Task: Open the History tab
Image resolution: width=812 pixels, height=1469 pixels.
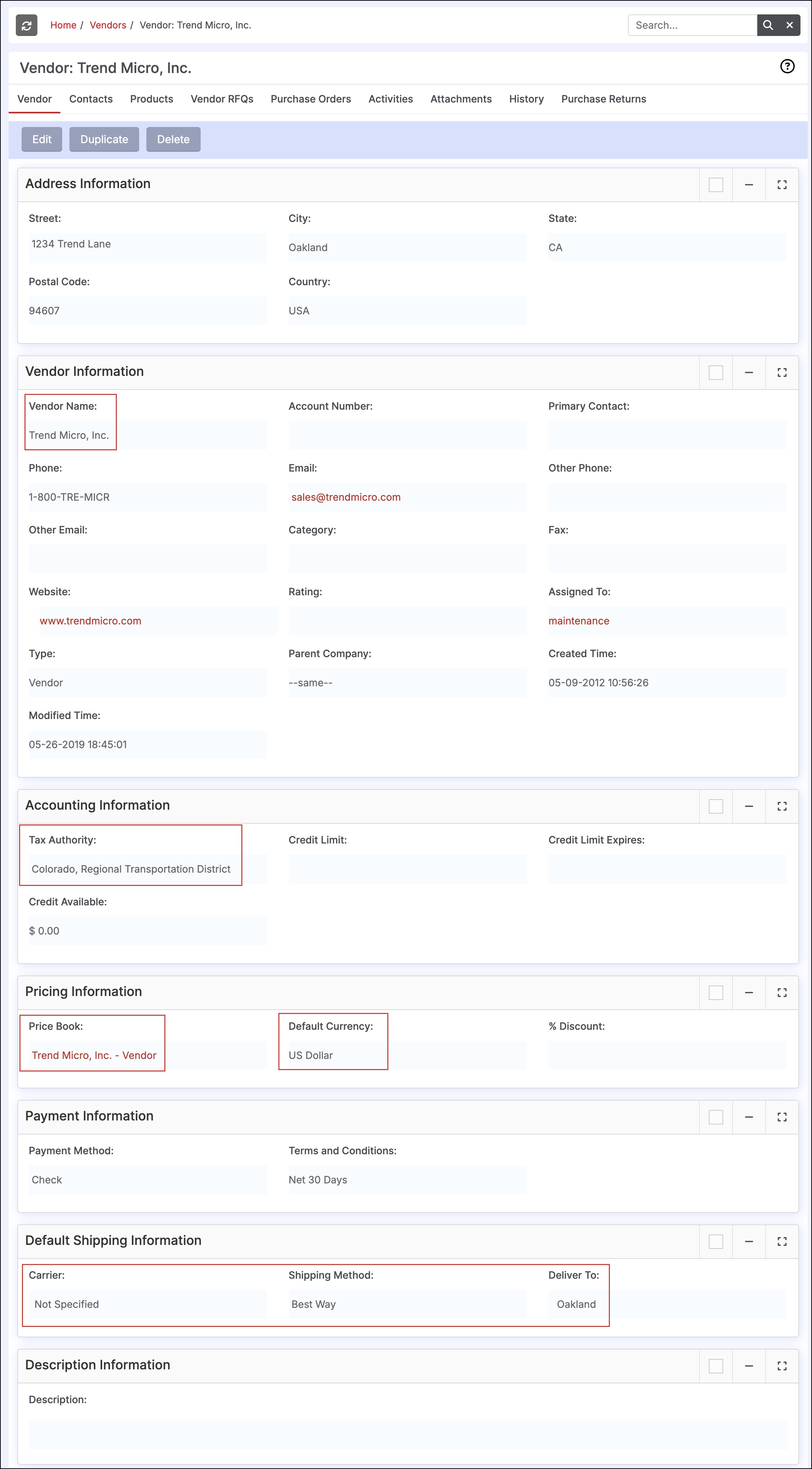Action: pyautogui.click(x=526, y=99)
